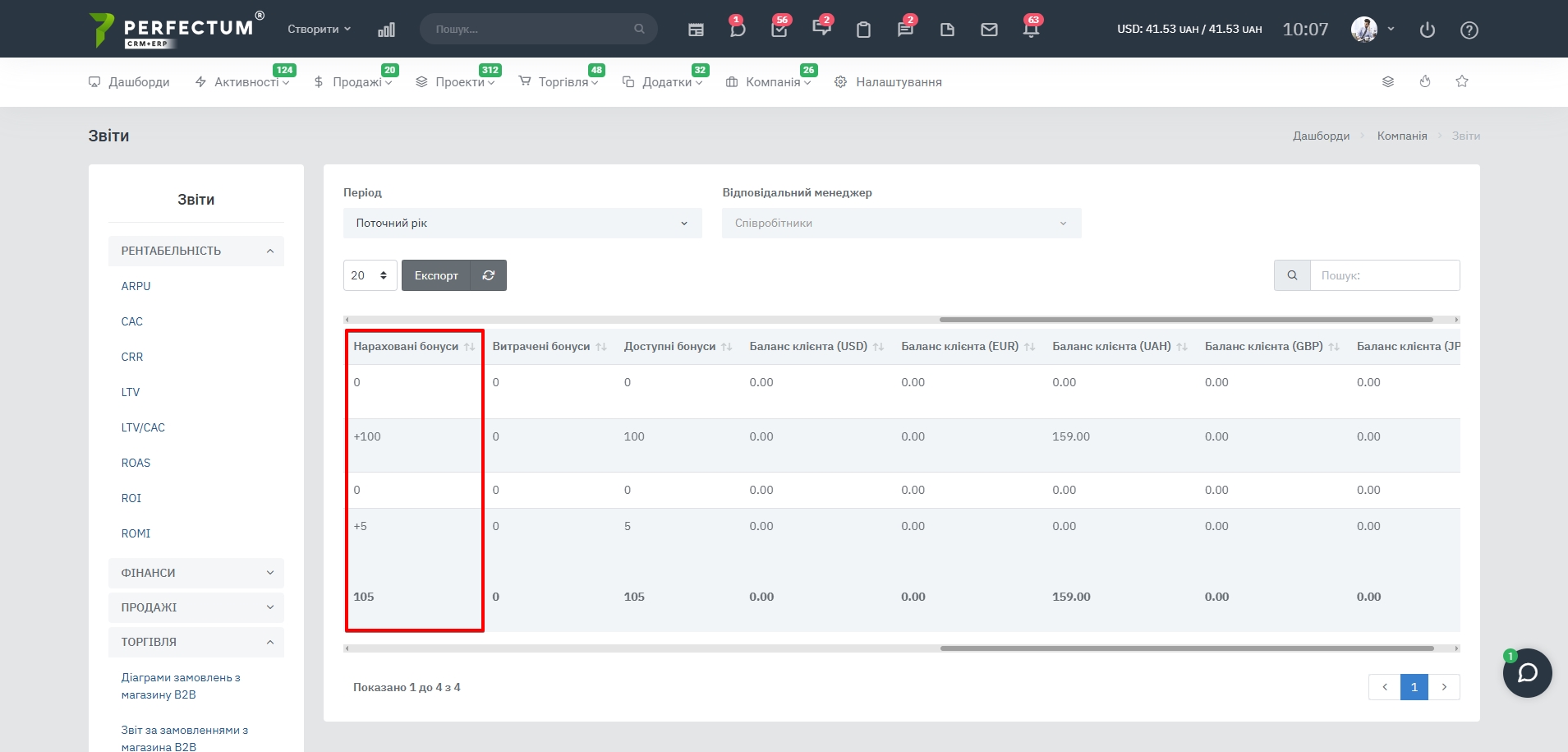Image resolution: width=1568 pixels, height=752 pixels.
Task: Open the document file icon in header
Action: click(947, 30)
